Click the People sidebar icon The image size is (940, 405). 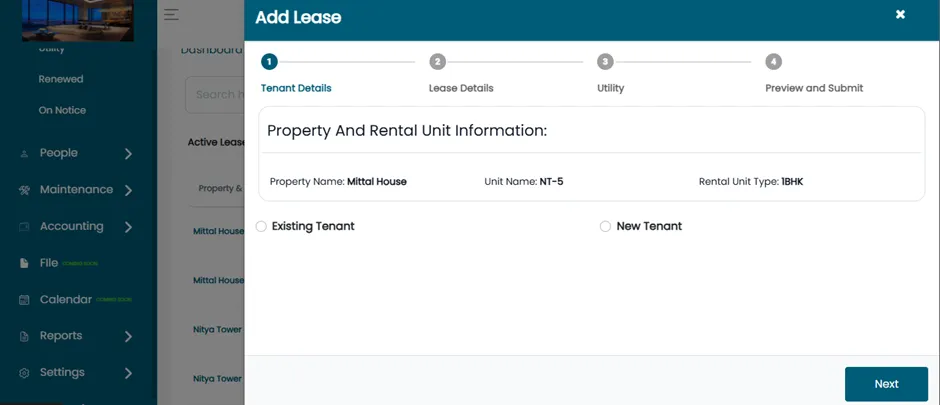[x=24, y=154]
